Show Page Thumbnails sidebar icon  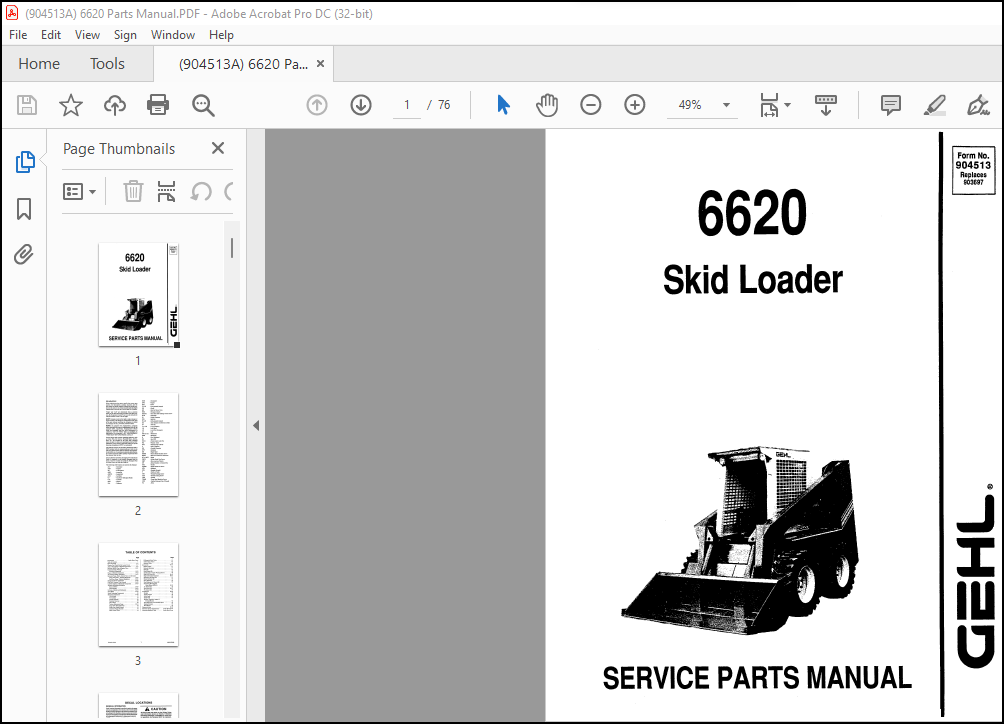click(24, 163)
